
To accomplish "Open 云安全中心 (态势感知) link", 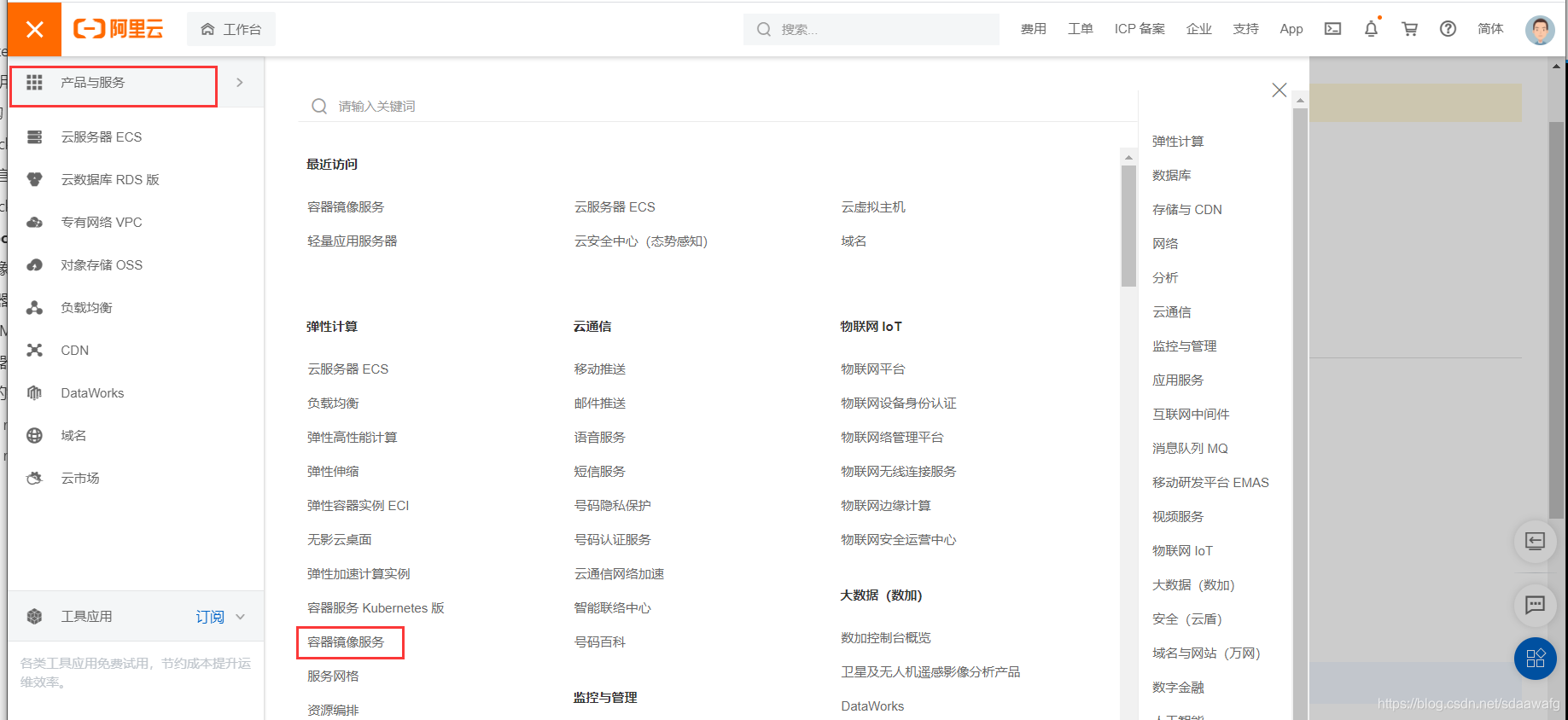I will 641,241.
